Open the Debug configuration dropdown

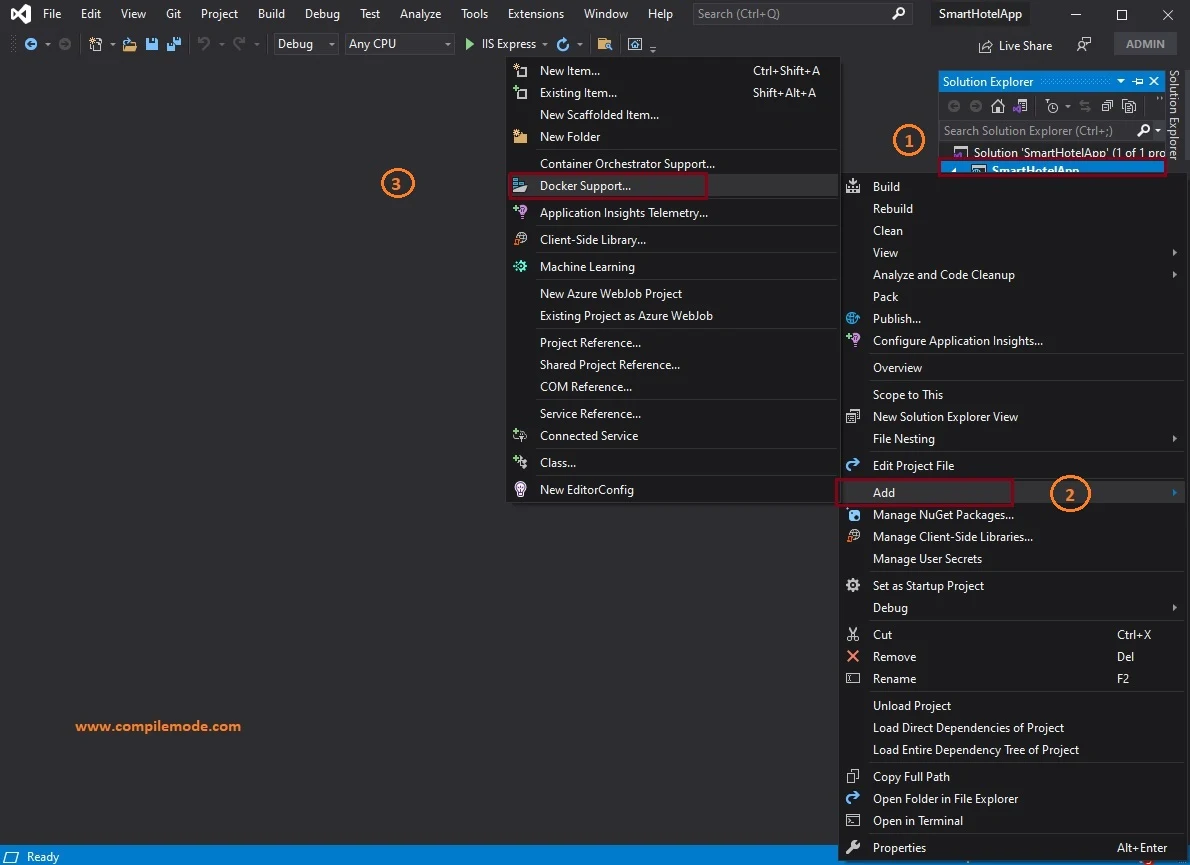305,44
